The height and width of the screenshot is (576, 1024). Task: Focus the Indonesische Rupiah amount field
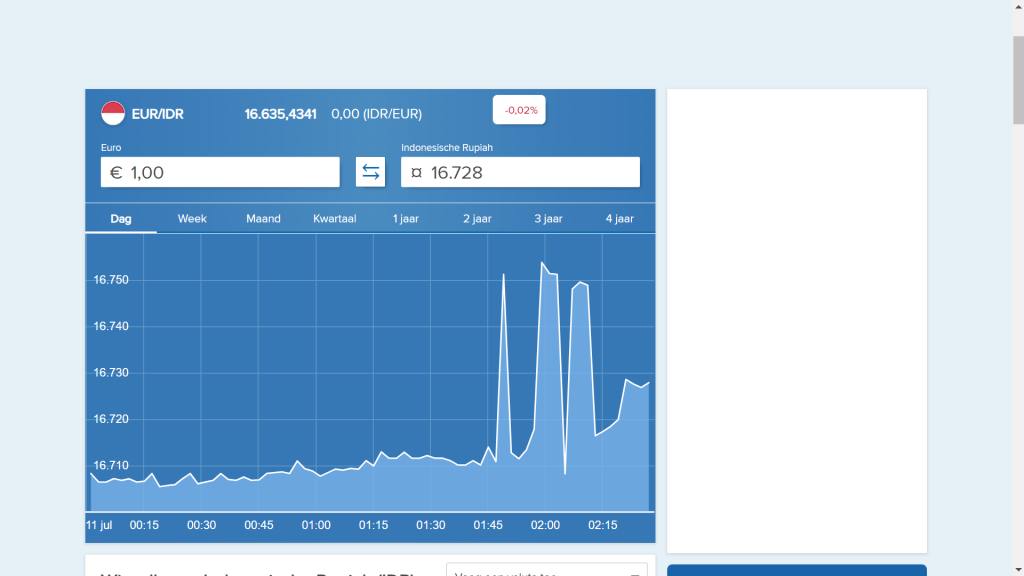[x=530, y=172]
